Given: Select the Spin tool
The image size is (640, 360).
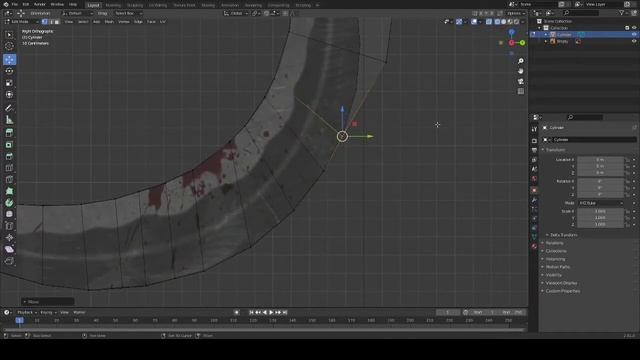Looking at the screenshot, I should click(9, 203).
